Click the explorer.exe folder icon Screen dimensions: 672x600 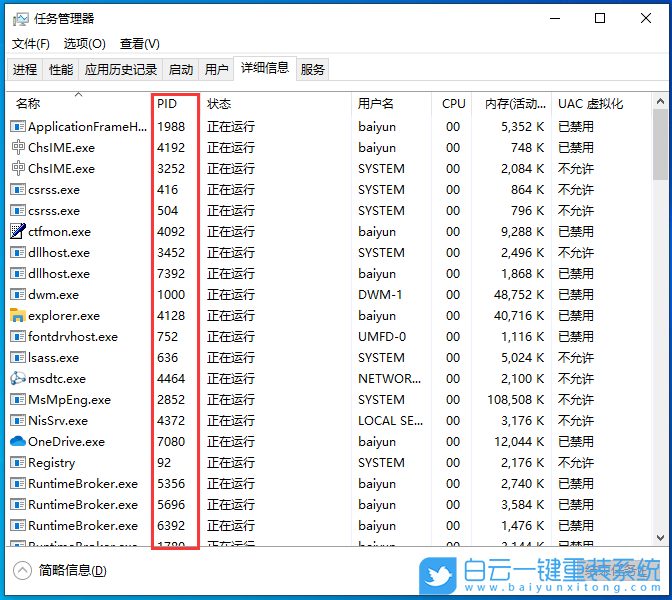click(x=18, y=315)
